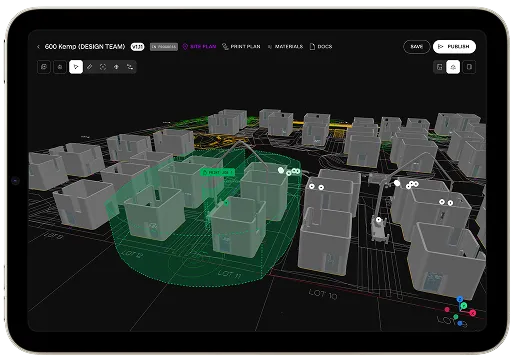
Task: Select the pointer selection tool
Action: 76,67
